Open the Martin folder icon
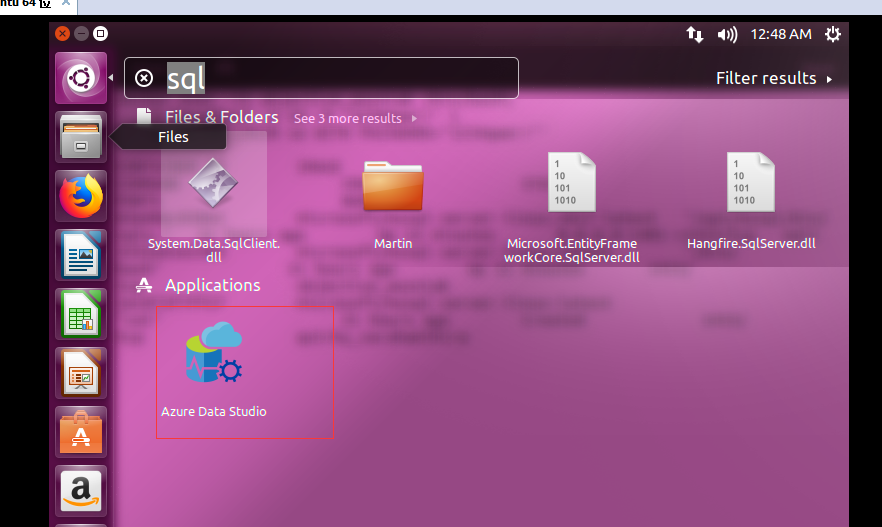882x527 pixels. pos(393,186)
